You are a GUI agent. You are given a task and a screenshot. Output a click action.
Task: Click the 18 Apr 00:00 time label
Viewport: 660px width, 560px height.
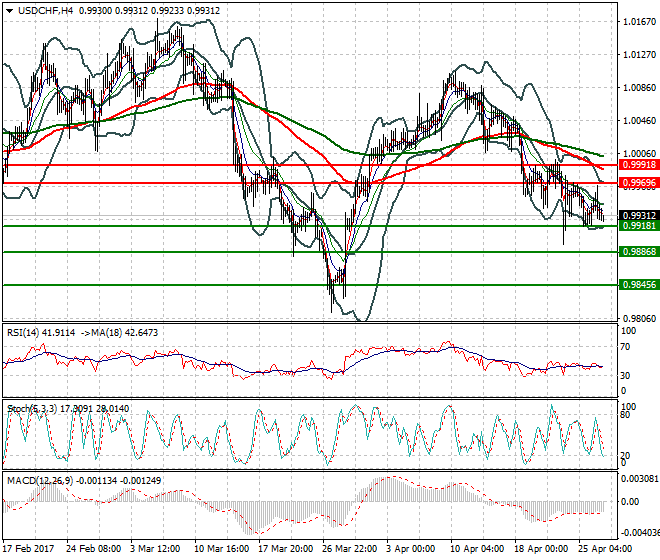pos(541,549)
